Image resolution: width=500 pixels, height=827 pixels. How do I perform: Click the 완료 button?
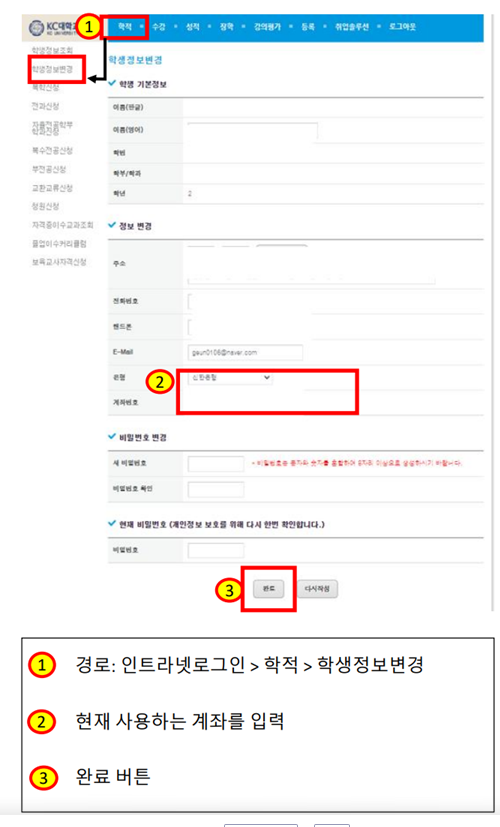(x=268, y=589)
